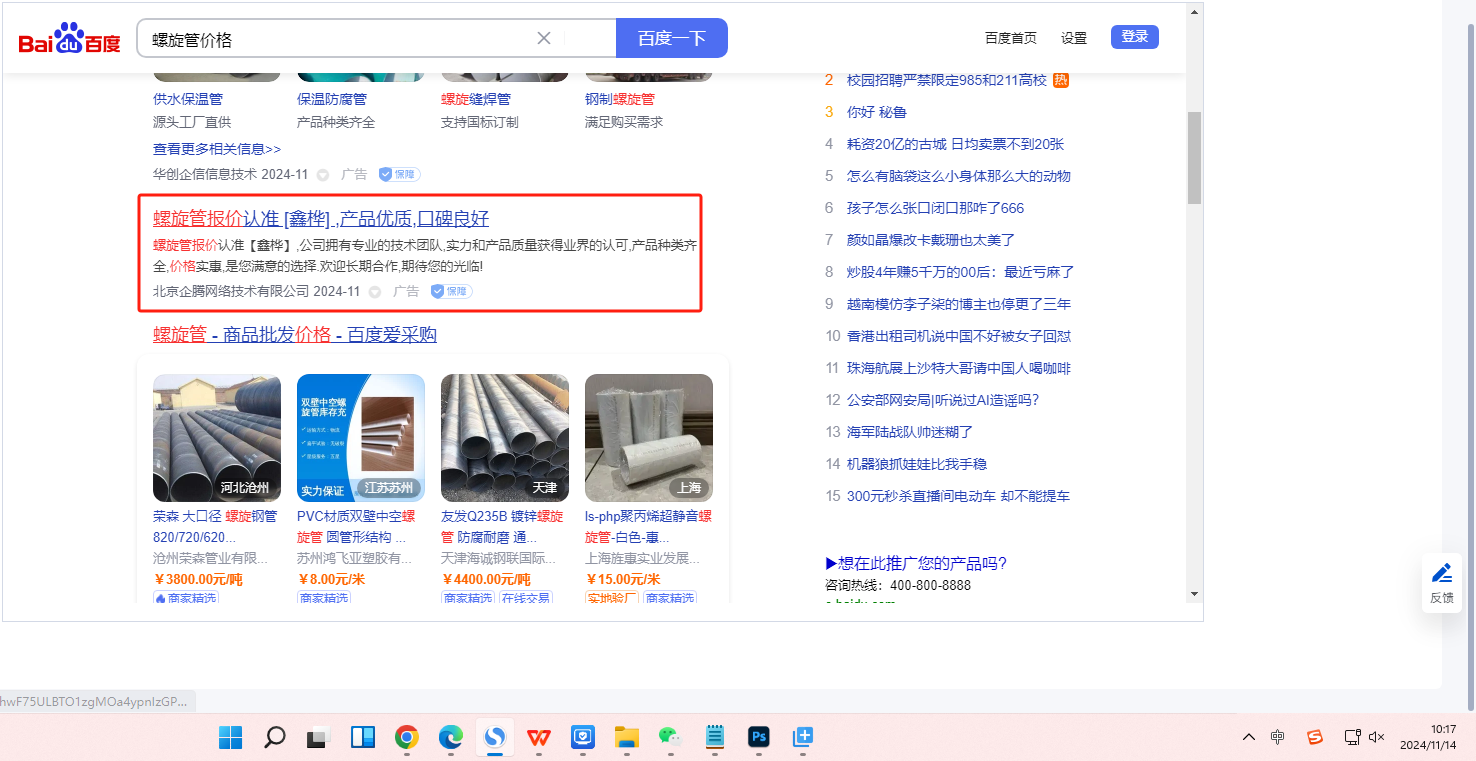Toggle the muted volume icon in tray

(x=1376, y=737)
